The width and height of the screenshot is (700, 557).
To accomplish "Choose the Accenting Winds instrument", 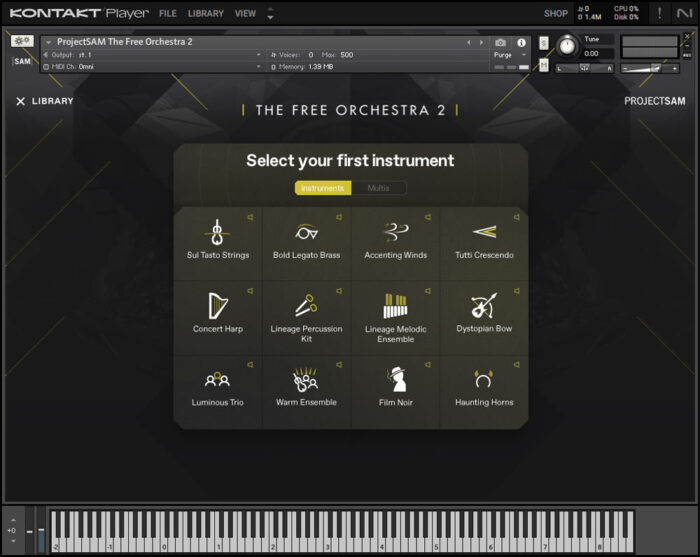I will 396,243.
